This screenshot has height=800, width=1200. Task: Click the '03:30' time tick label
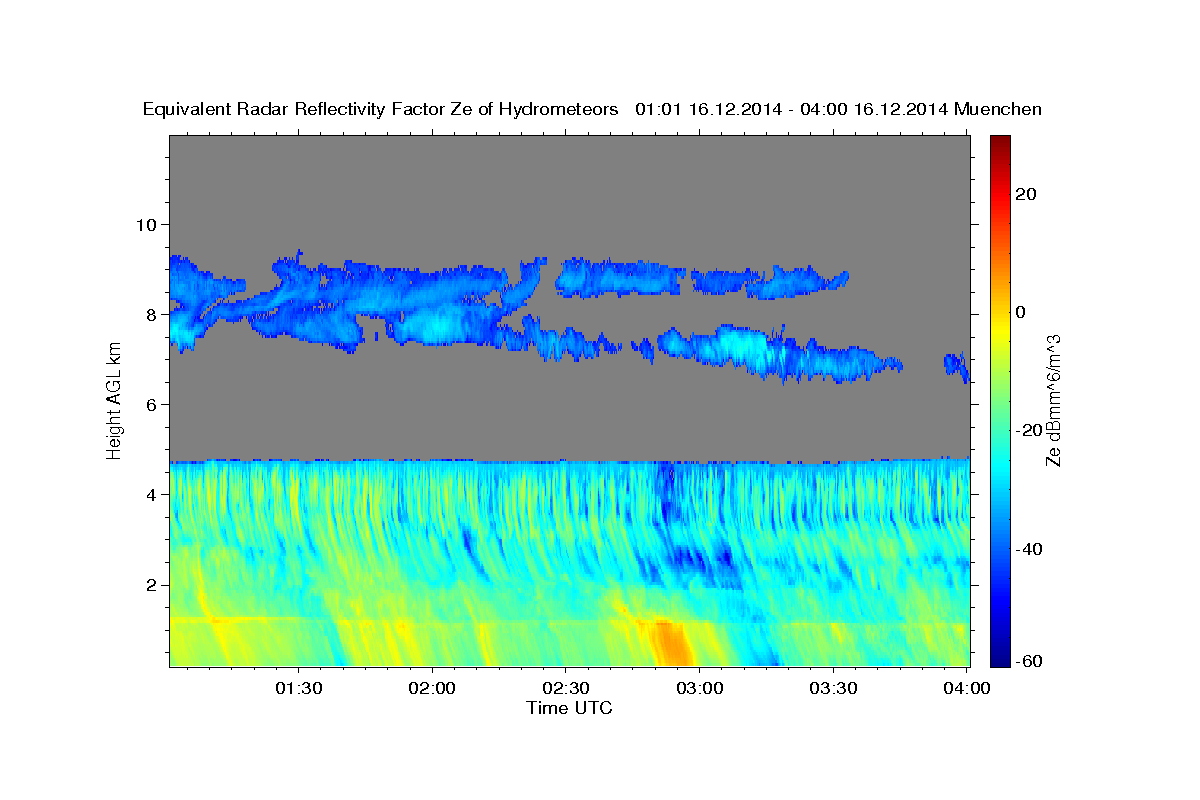pyautogui.click(x=833, y=689)
